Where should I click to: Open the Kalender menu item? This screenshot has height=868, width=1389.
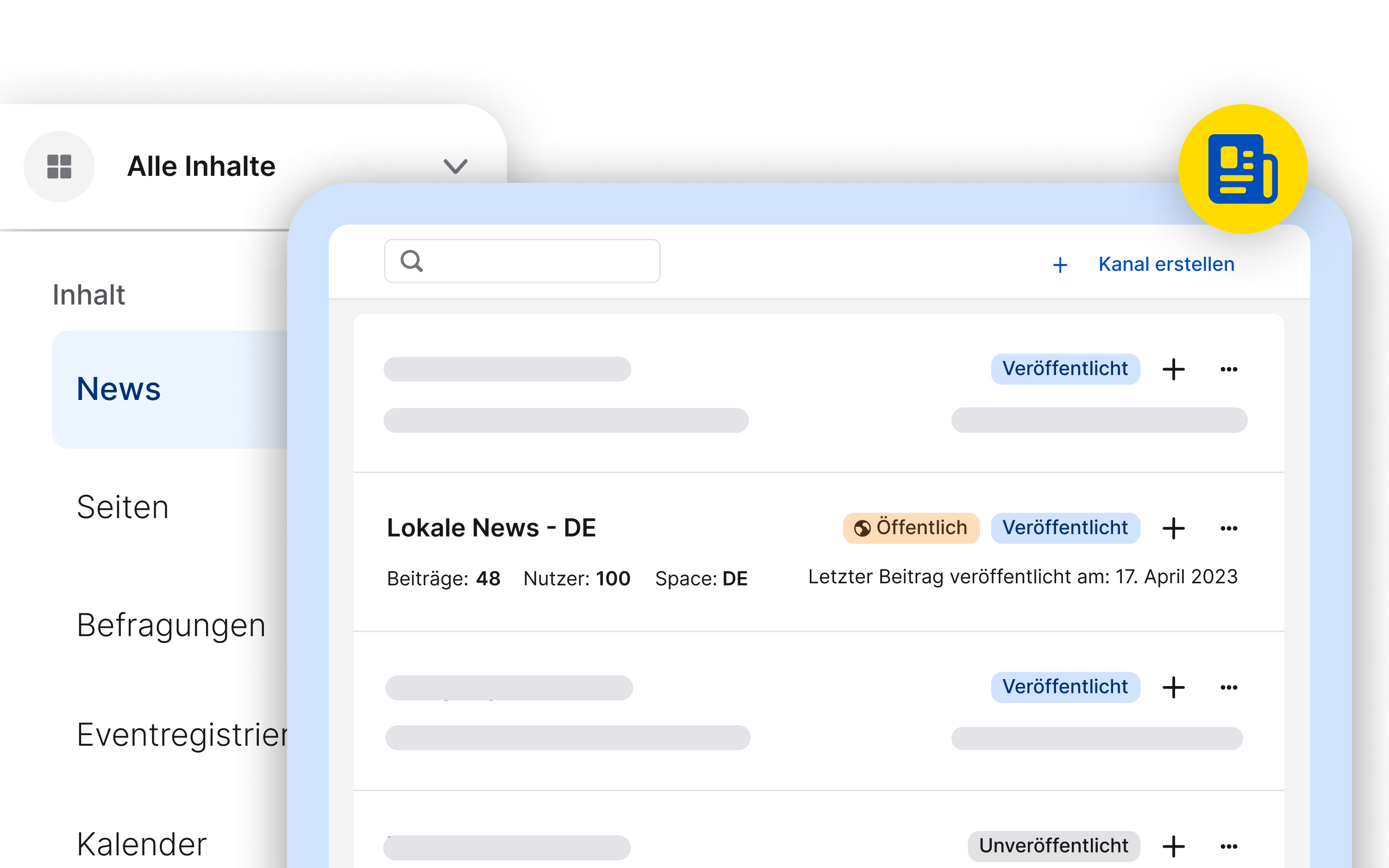coord(142,844)
